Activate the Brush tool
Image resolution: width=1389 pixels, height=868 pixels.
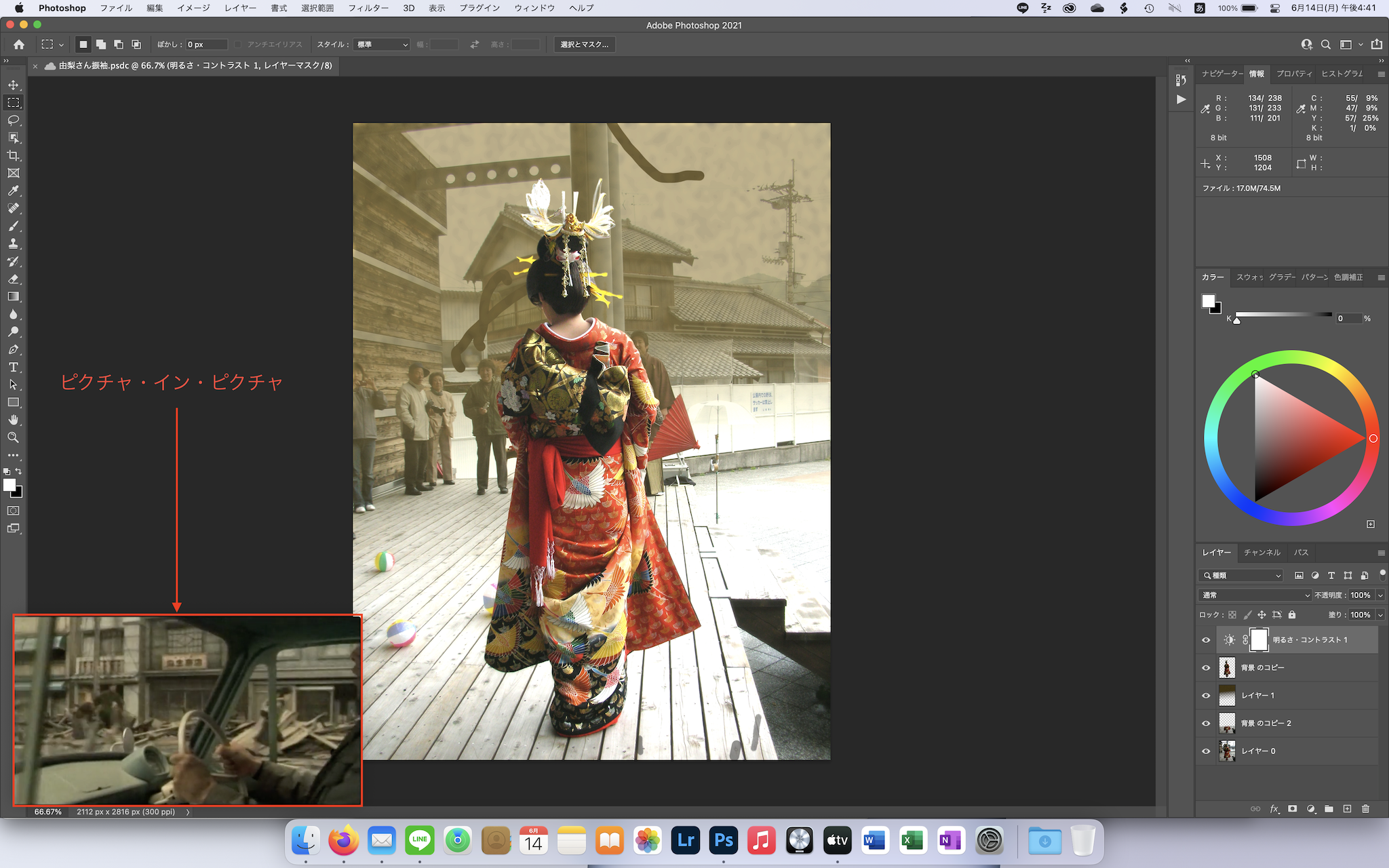tap(13, 226)
